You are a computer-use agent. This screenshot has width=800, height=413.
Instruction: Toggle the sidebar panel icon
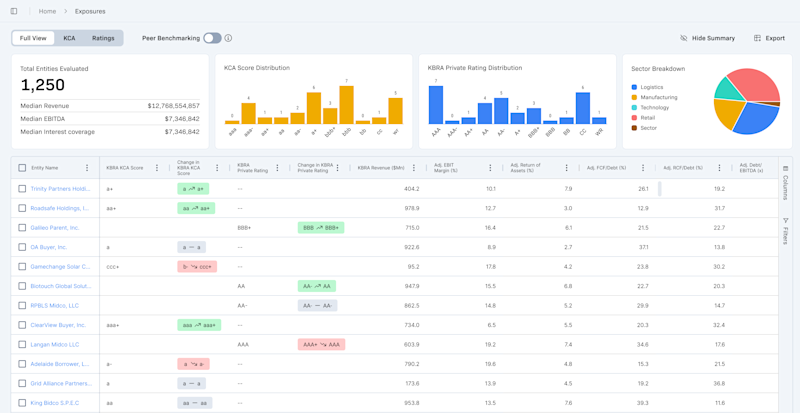pyautogui.click(x=14, y=11)
